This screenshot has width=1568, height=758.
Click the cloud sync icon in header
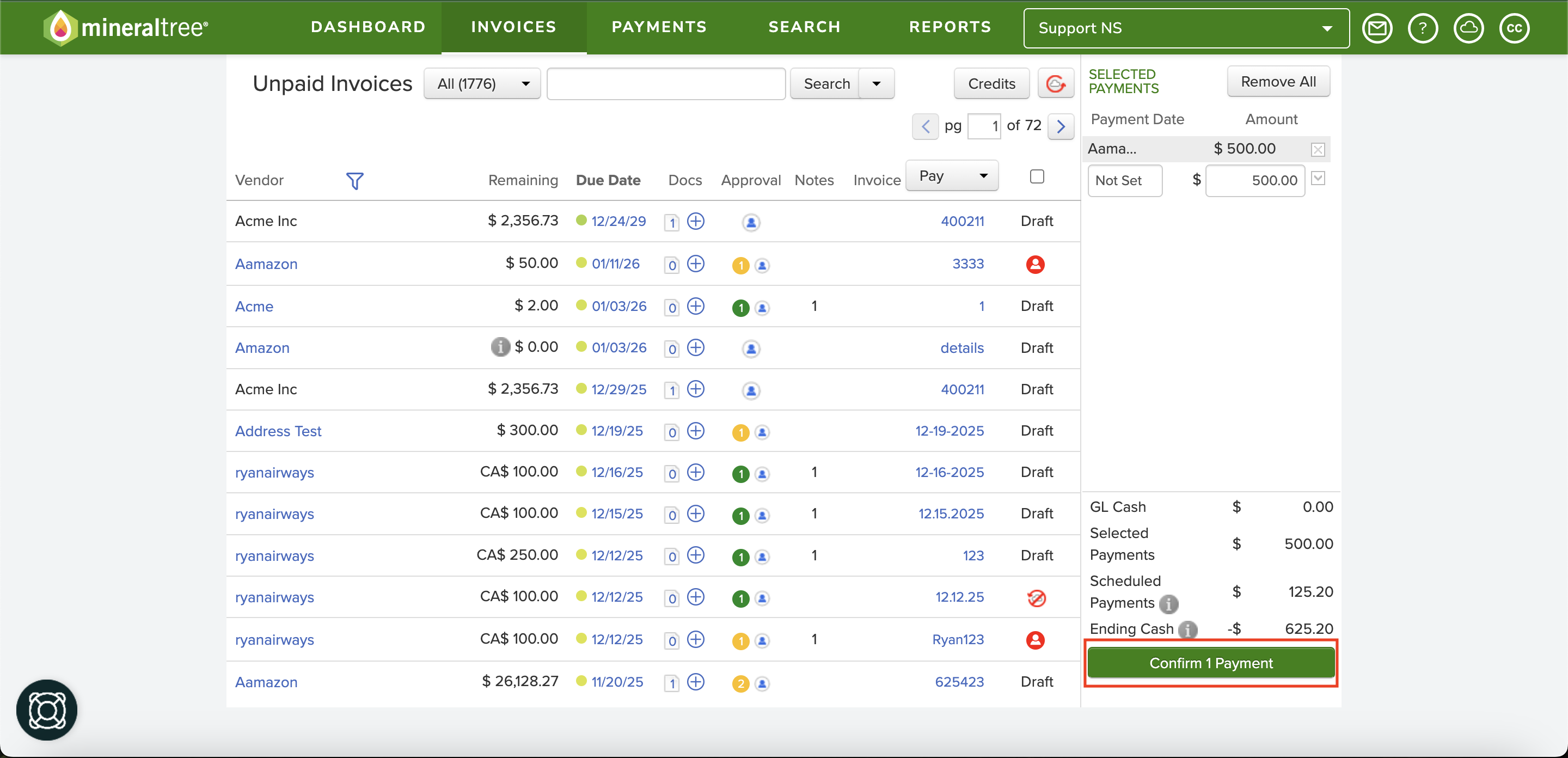(x=1468, y=28)
